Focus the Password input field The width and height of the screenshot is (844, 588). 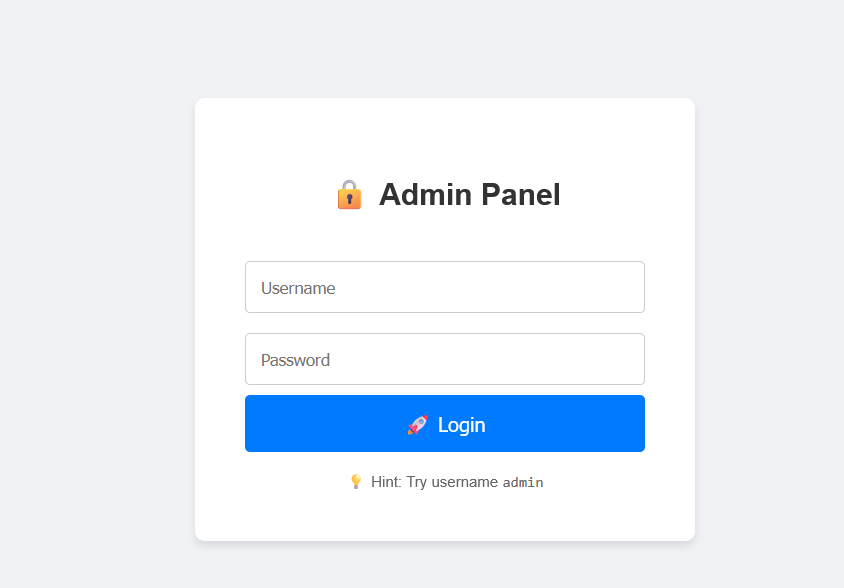point(444,359)
